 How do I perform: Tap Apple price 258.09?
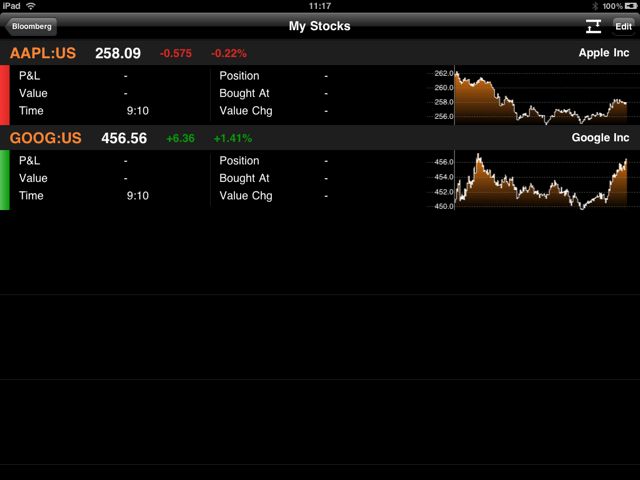pos(118,53)
